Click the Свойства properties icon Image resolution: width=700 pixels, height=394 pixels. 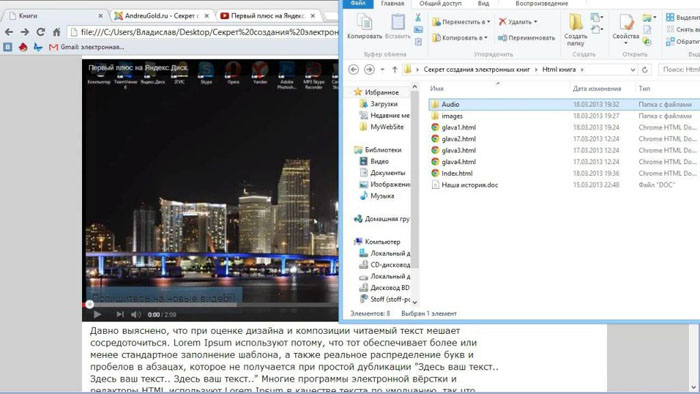tap(625, 22)
